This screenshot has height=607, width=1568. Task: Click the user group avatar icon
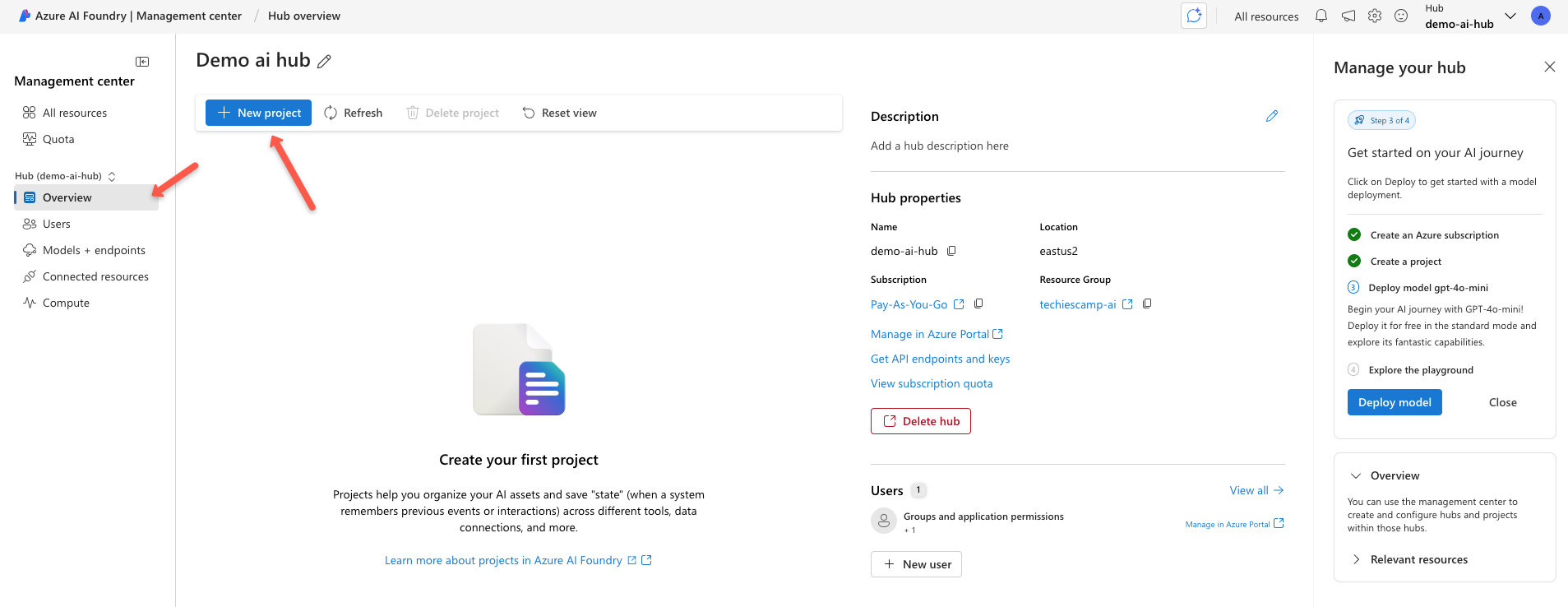[x=884, y=521]
